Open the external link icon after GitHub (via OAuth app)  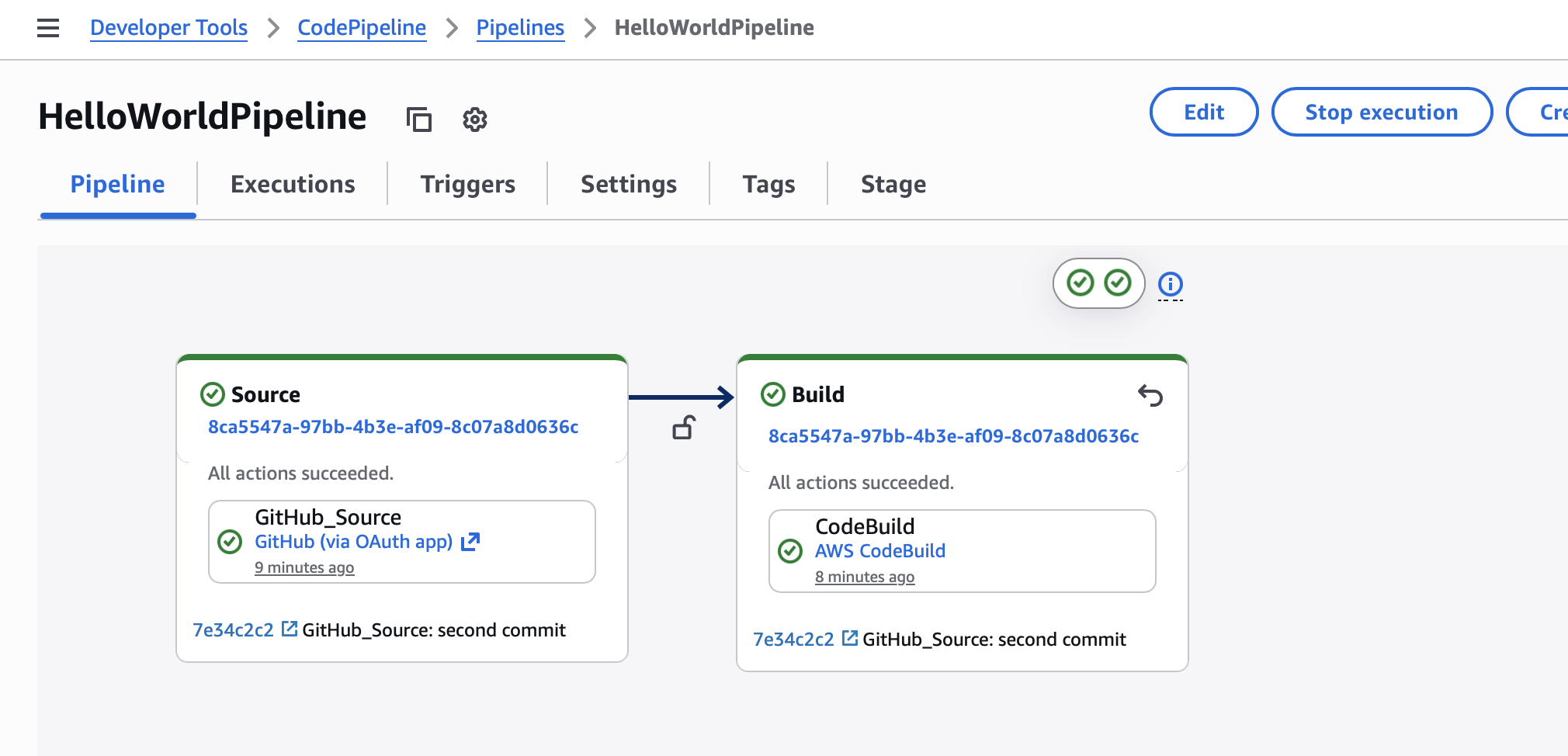470,542
